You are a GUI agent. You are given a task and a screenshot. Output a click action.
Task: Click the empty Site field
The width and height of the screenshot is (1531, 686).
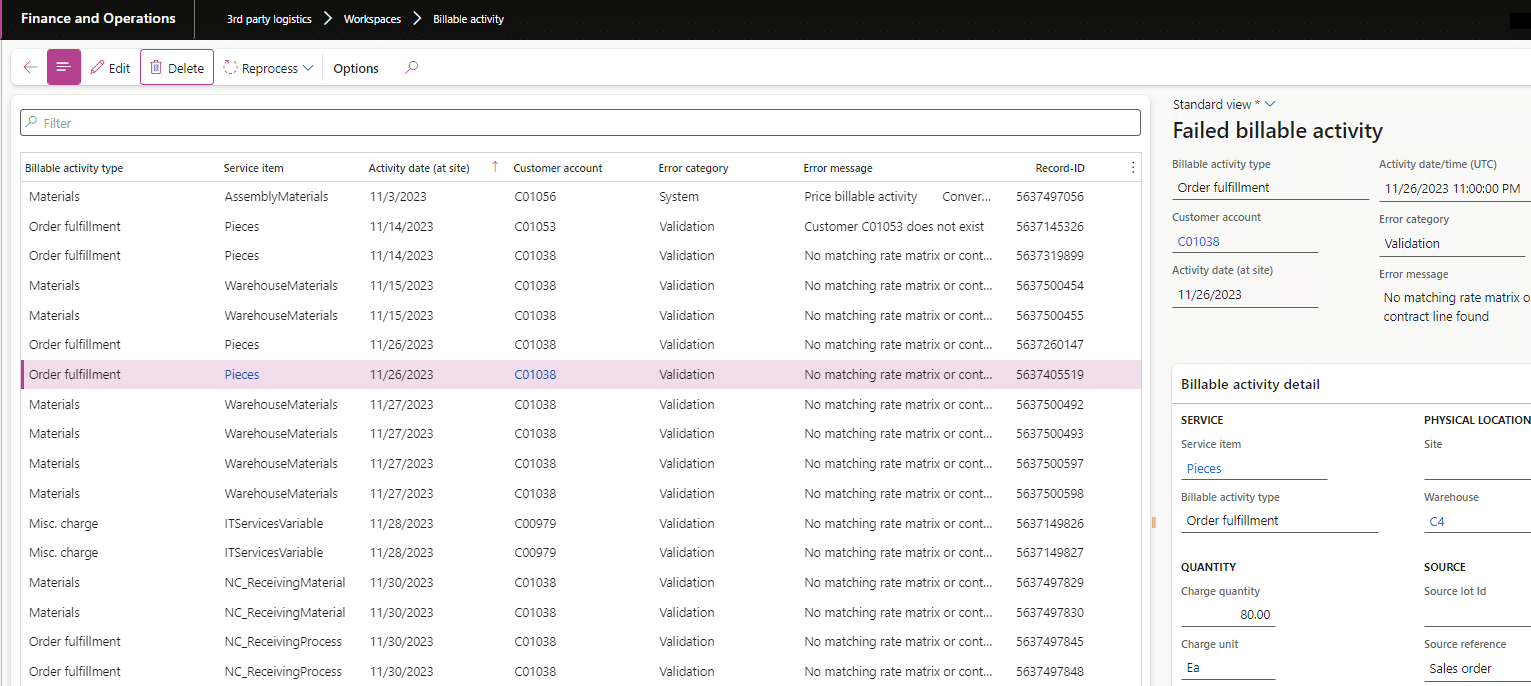pos(1477,468)
